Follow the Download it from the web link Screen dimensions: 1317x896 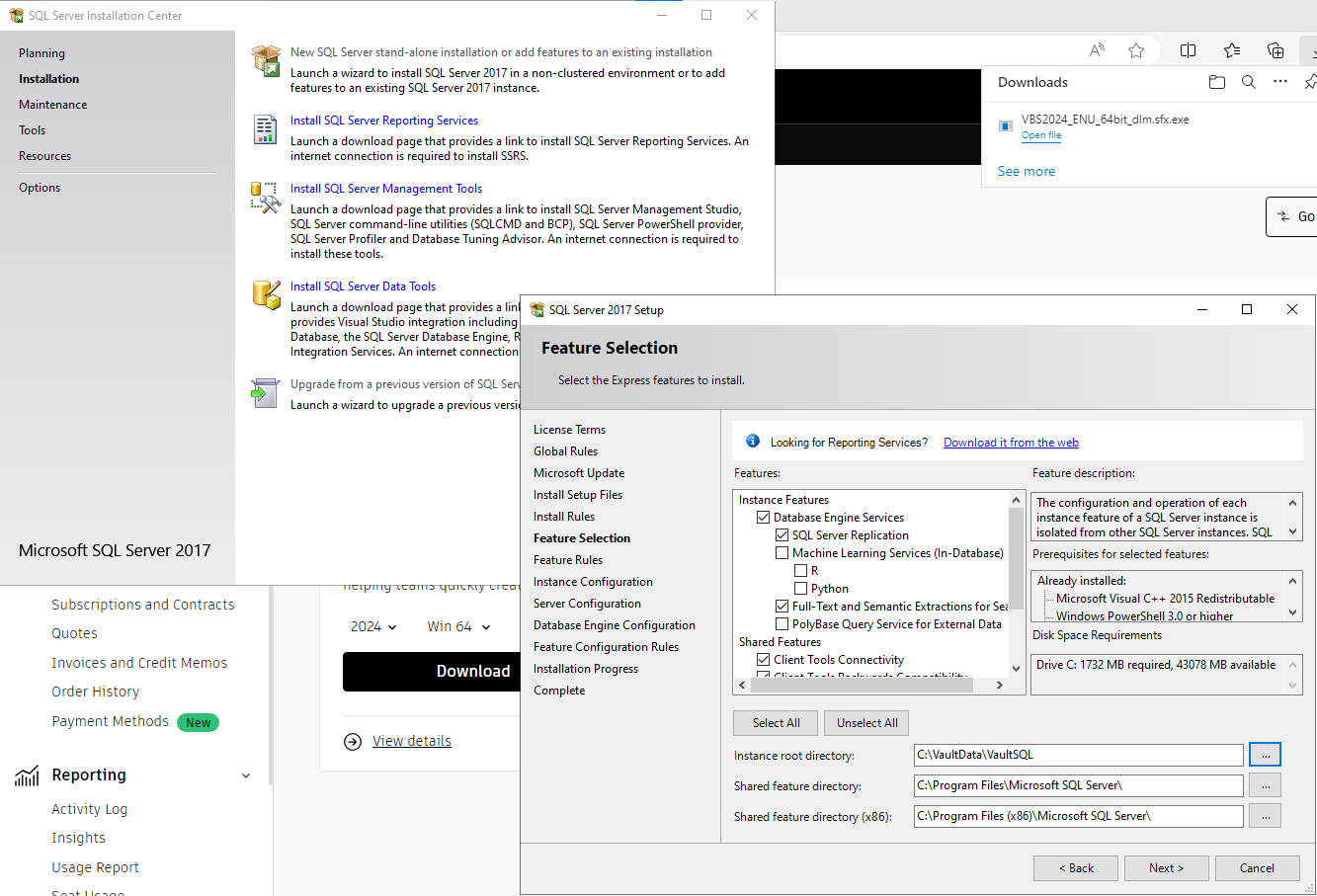click(1010, 442)
